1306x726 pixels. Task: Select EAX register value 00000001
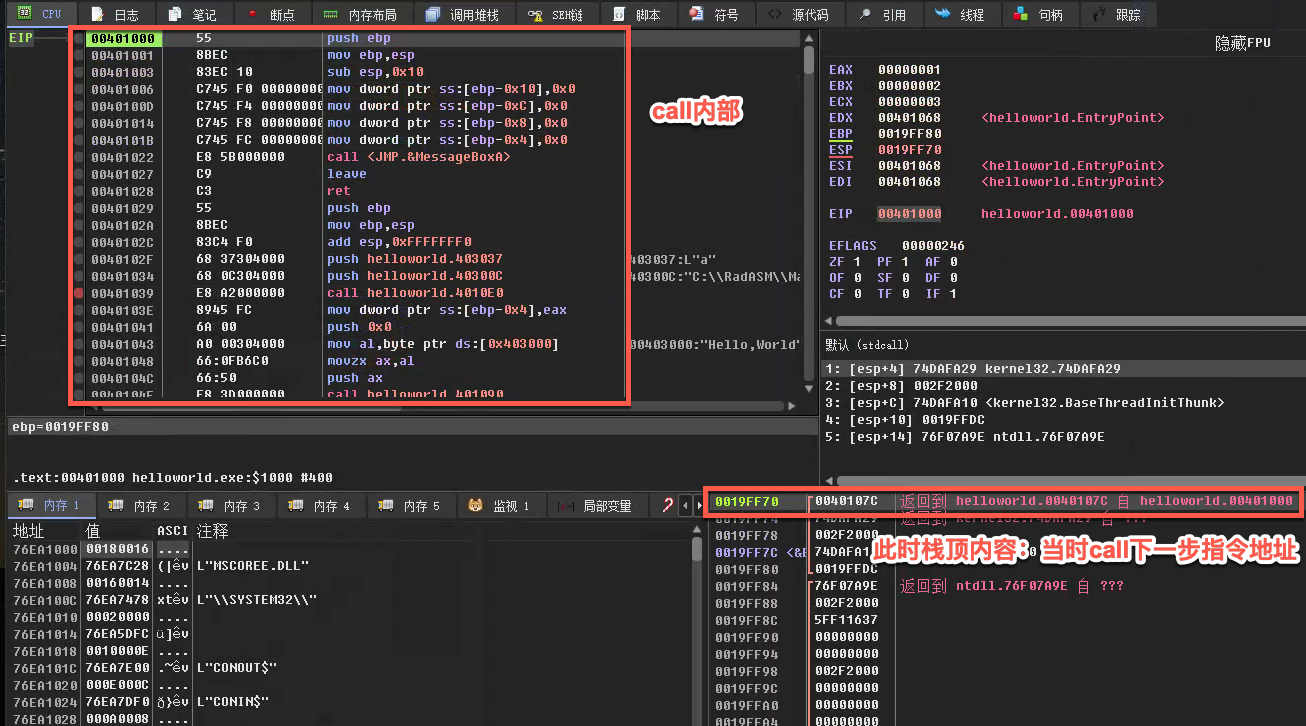(910, 70)
